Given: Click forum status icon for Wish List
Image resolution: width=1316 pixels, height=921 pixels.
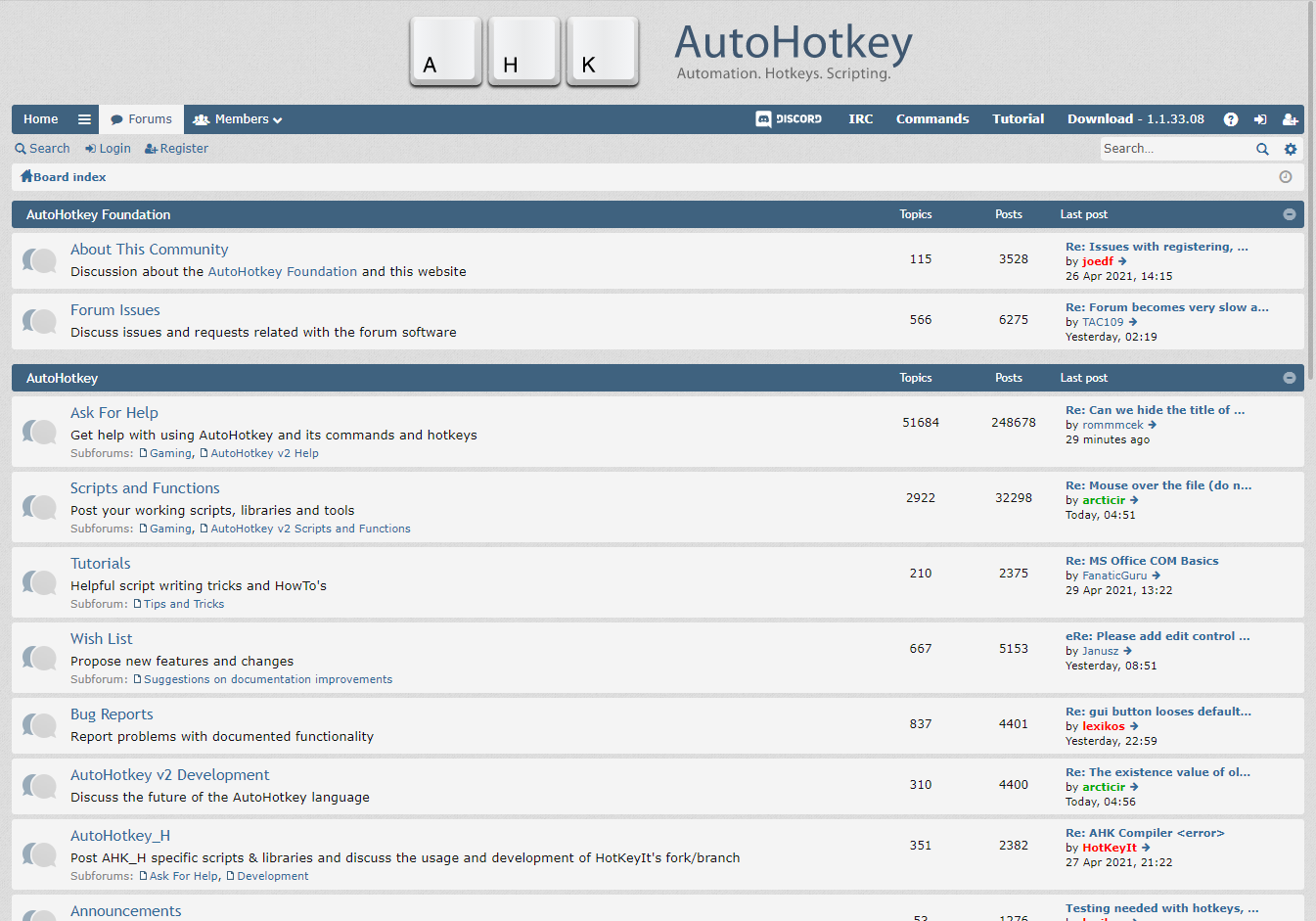Looking at the screenshot, I should point(39,658).
